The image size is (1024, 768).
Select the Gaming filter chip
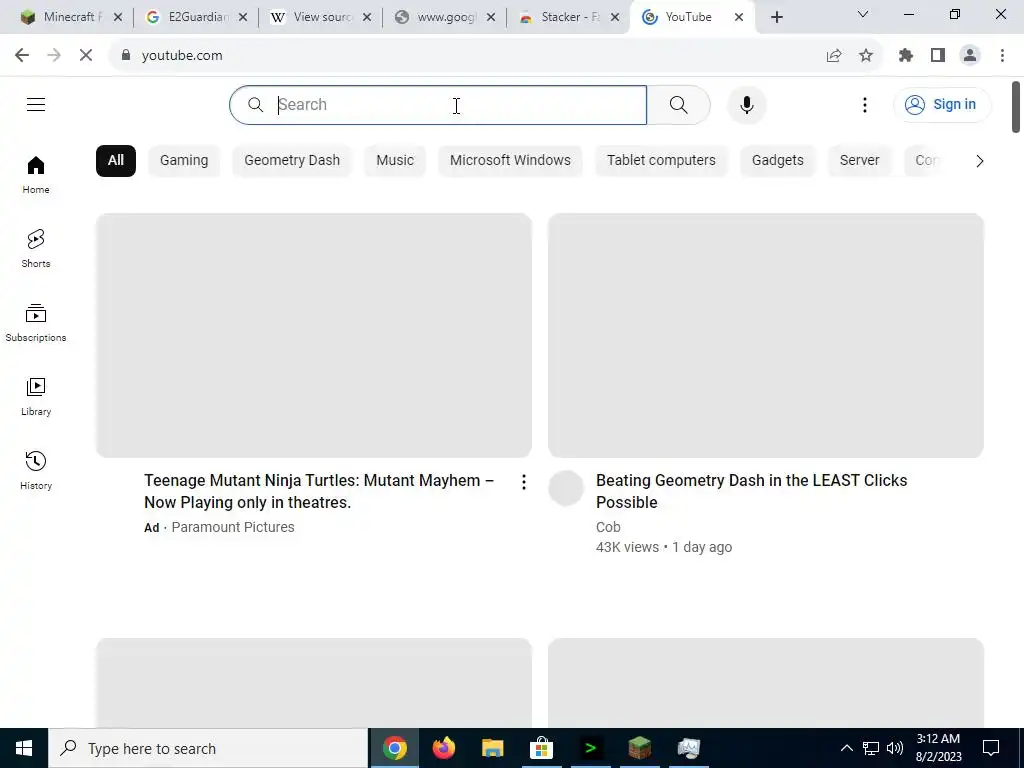click(x=184, y=161)
